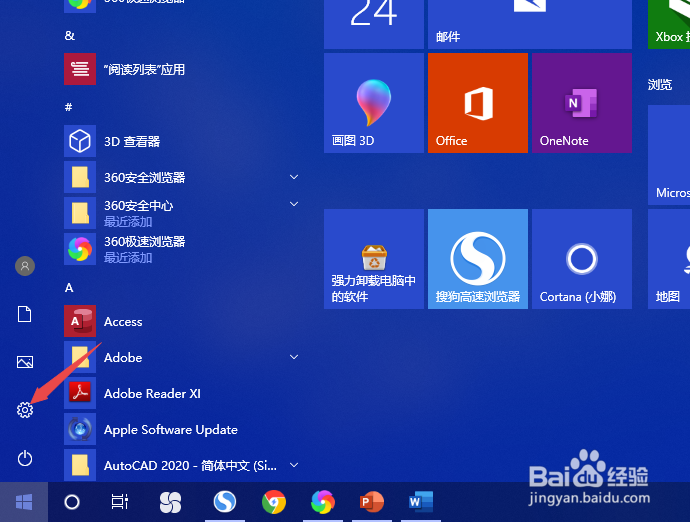Open Cortana circle on the taskbar

pos(72,502)
